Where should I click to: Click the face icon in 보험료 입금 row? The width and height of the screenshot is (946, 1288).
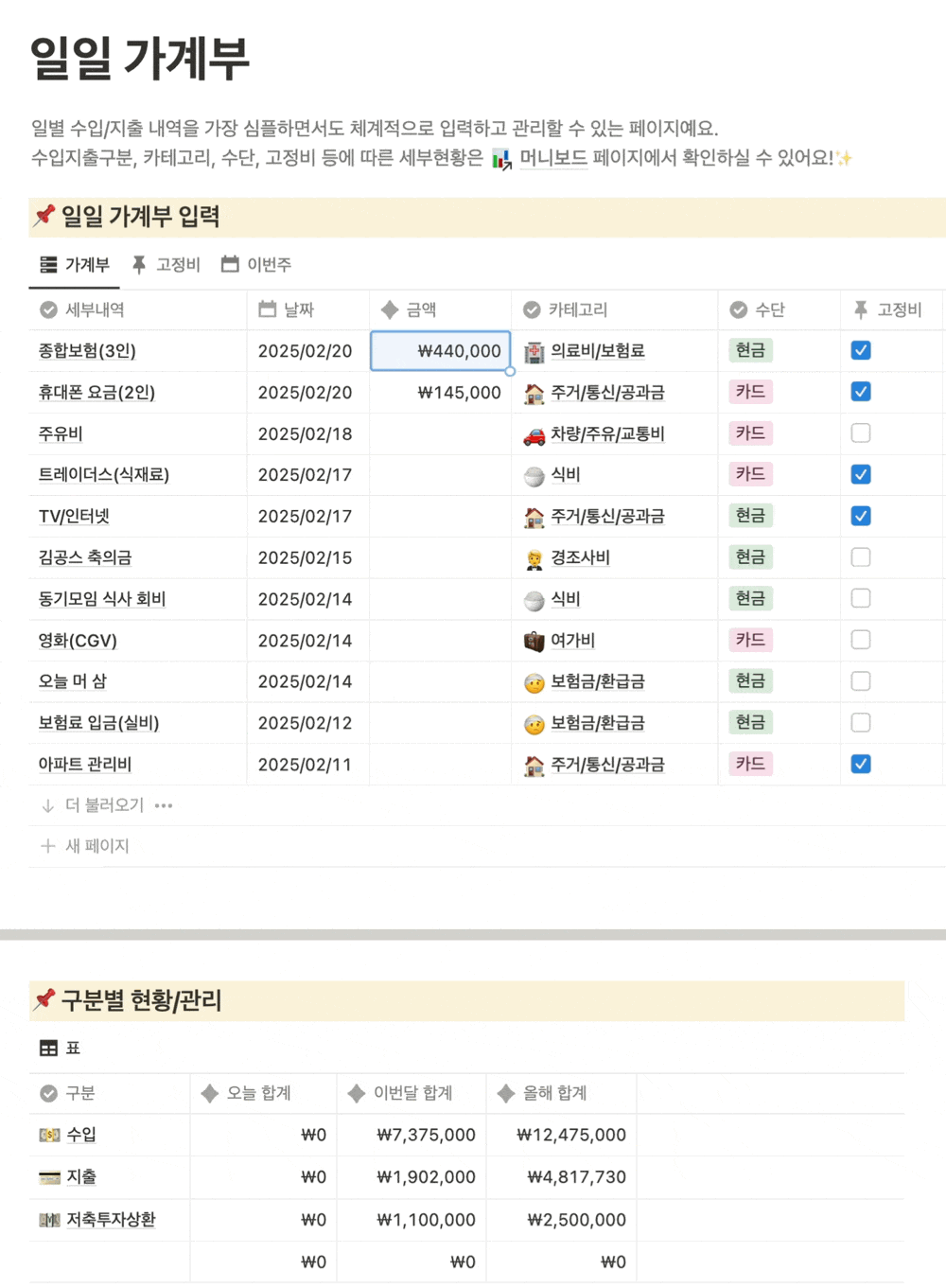coord(534,725)
